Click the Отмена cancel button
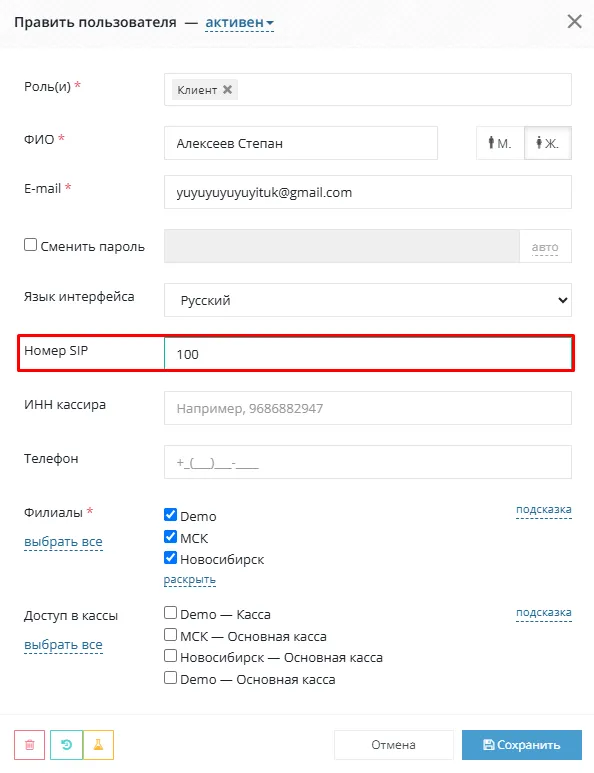The width and height of the screenshot is (594, 773). [393, 744]
